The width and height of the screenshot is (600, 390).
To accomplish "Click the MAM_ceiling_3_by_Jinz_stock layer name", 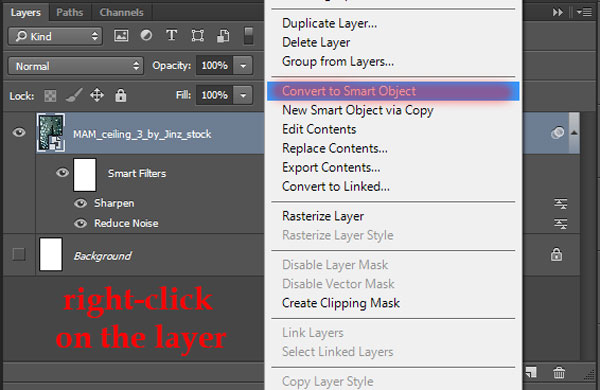I will click(142, 134).
